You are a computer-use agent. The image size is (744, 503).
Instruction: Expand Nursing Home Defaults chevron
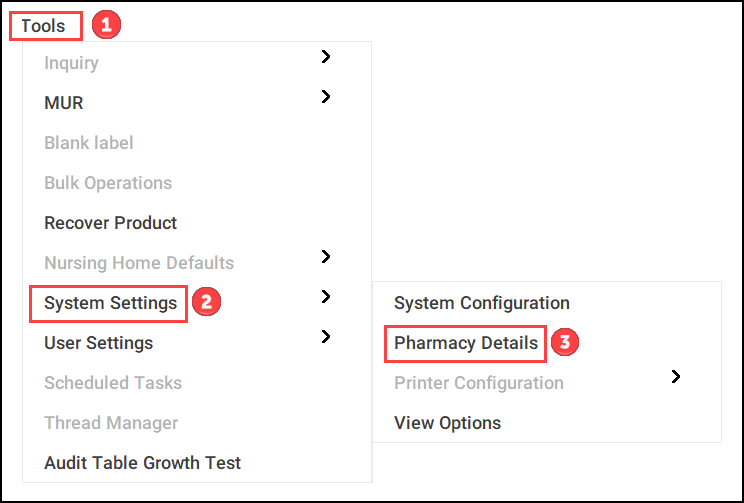325,257
